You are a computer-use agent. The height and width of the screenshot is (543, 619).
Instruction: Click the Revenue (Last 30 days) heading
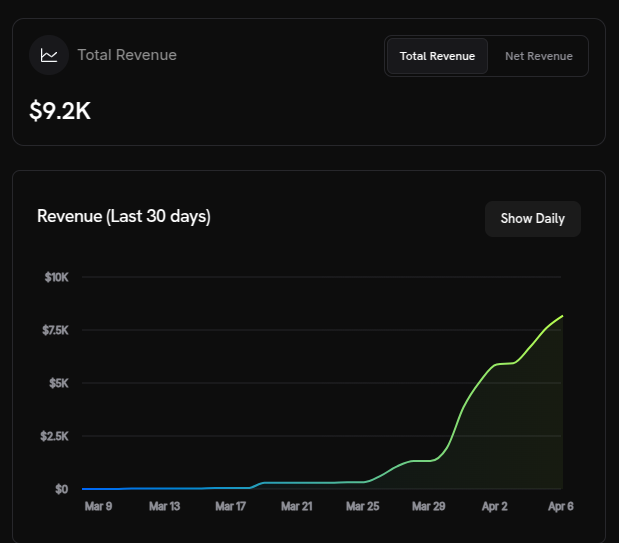124,216
